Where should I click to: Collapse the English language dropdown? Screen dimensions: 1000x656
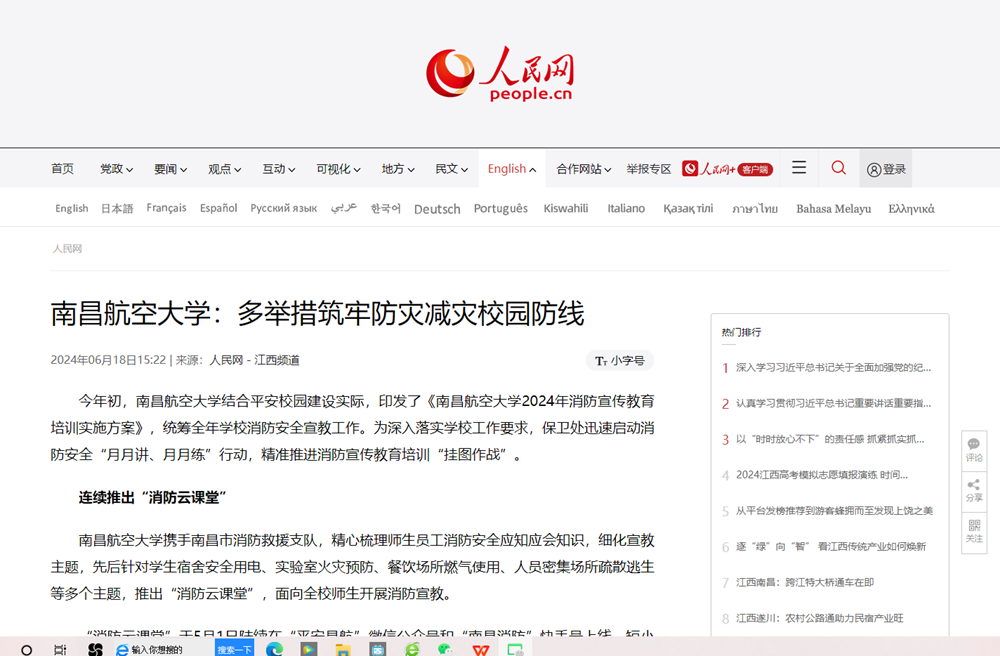[512, 168]
